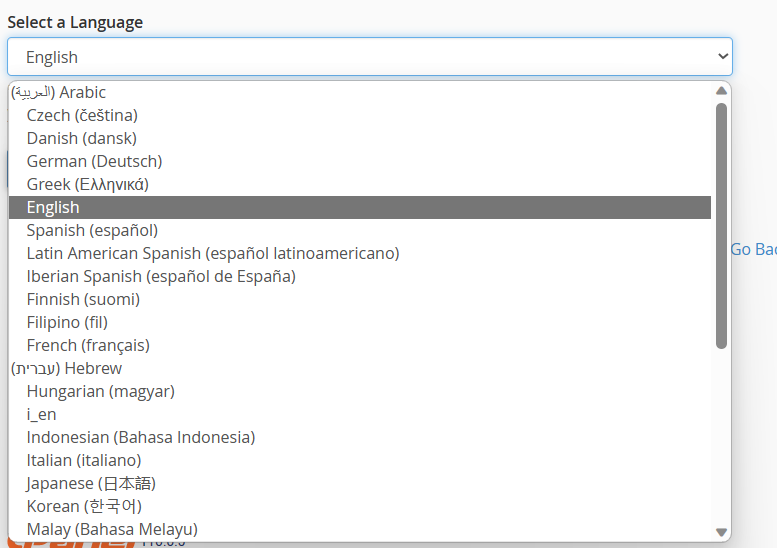
Task: Choose Latin American Spanish option
Action: pyautogui.click(x=212, y=253)
